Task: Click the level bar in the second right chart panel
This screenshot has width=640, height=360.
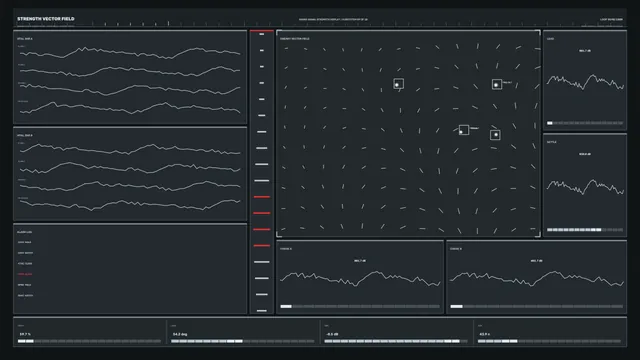Action: (x=585, y=230)
